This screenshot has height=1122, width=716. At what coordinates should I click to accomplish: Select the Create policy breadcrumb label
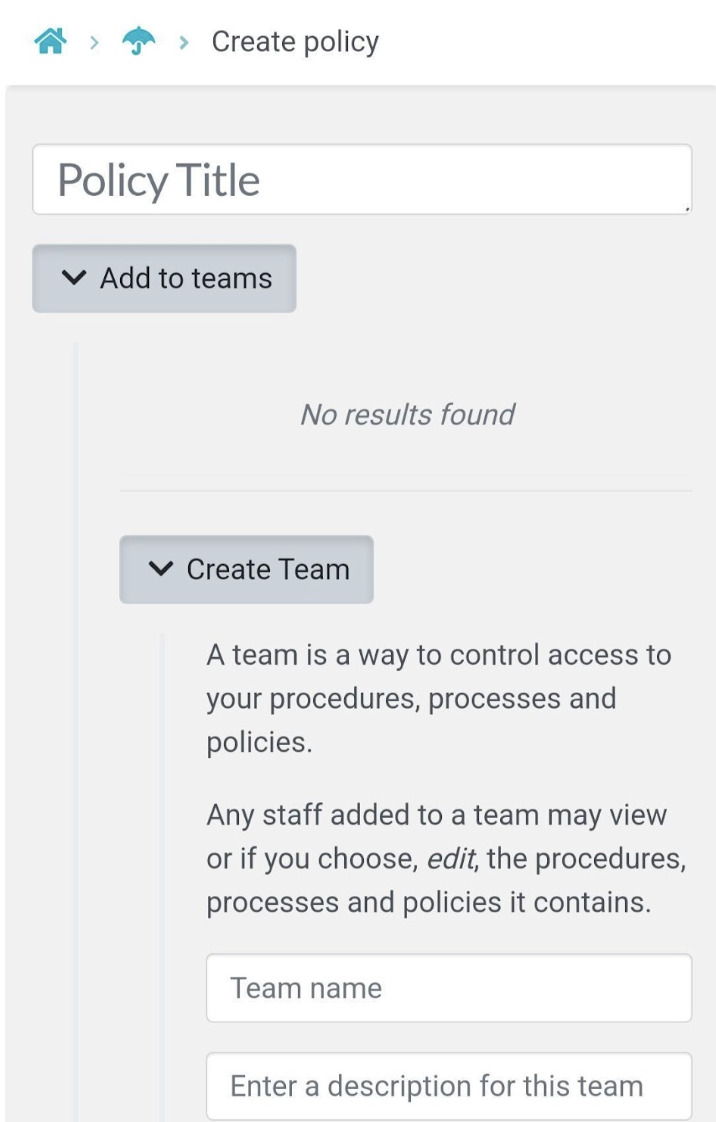click(295, 43)
